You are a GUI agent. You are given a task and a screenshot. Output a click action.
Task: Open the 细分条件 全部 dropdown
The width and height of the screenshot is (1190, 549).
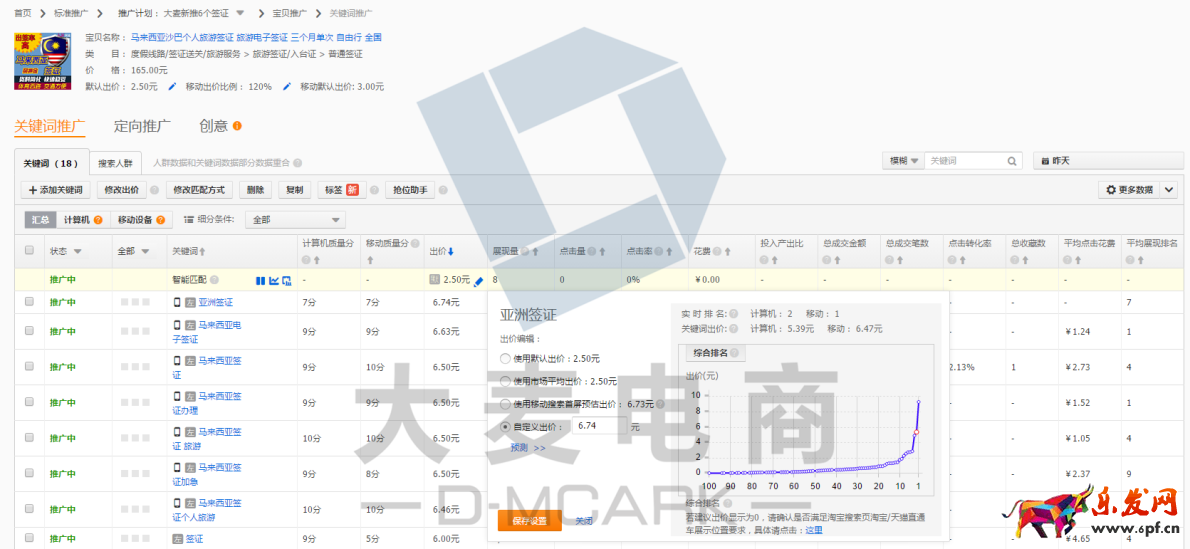pyautogui.click(x=296, y=220)
